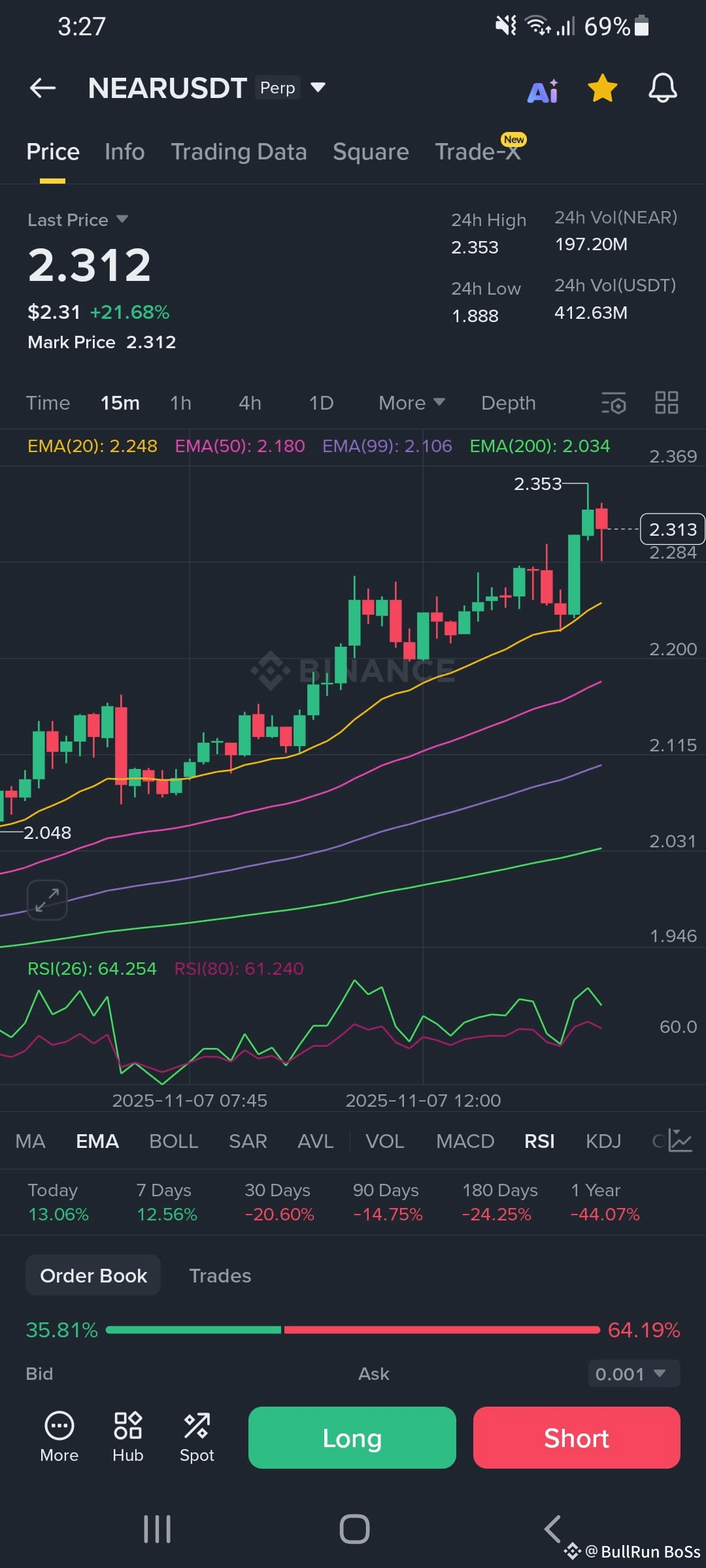Select the Trades tab
This screenshot has height=1568, width=706.
(220, 1275)
